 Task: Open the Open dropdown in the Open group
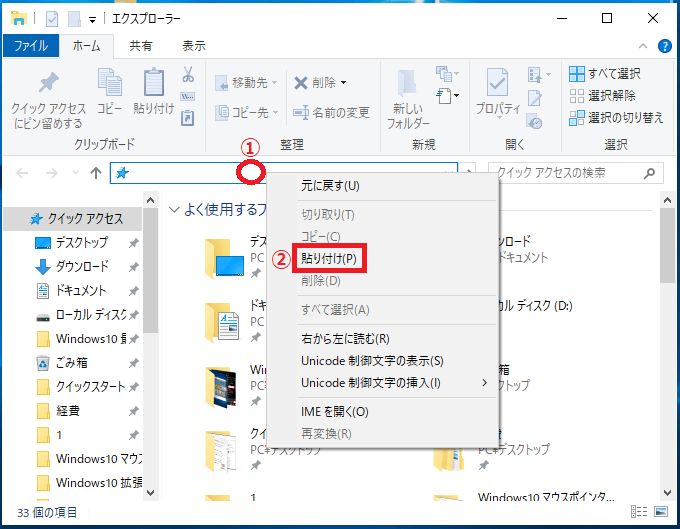(x=538, y=75)
